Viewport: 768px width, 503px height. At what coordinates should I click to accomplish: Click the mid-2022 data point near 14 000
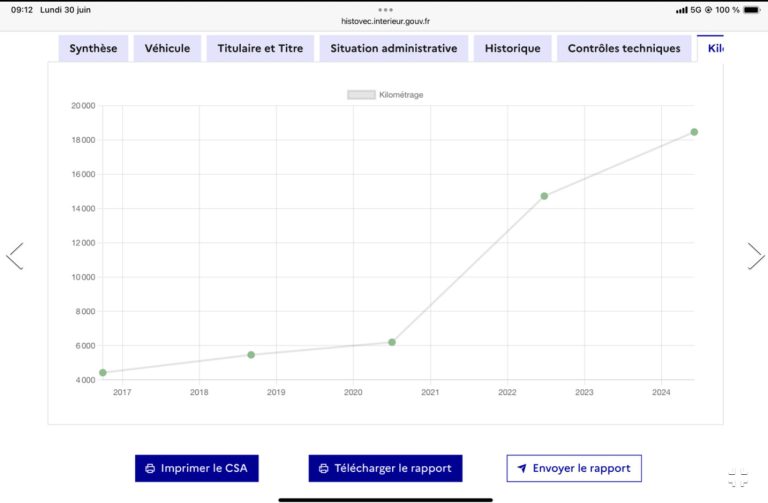pos(544,196)
